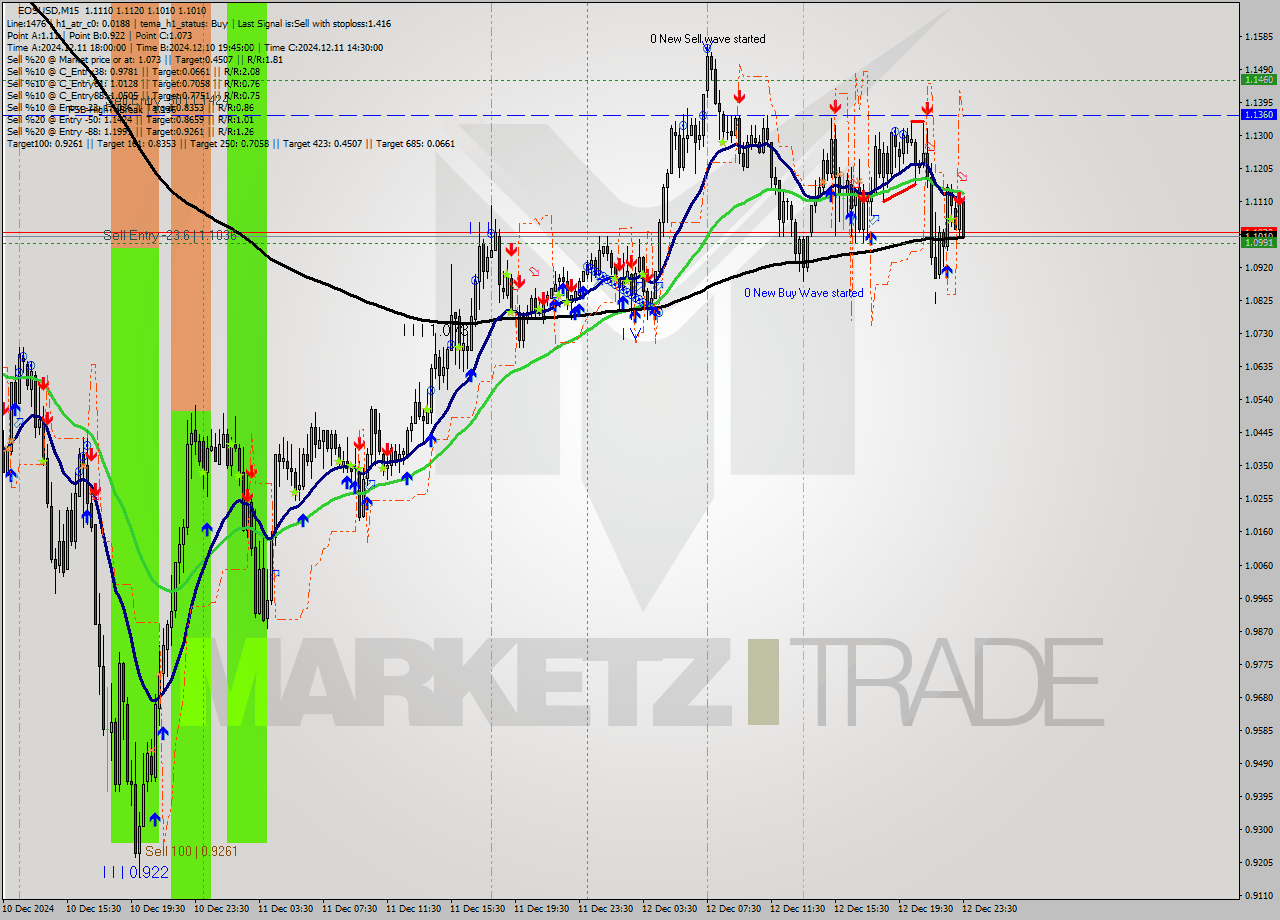Screen dimensions: 1280x920
Task: Select the line ending with R/R:1.26
Action: (130, 131)
